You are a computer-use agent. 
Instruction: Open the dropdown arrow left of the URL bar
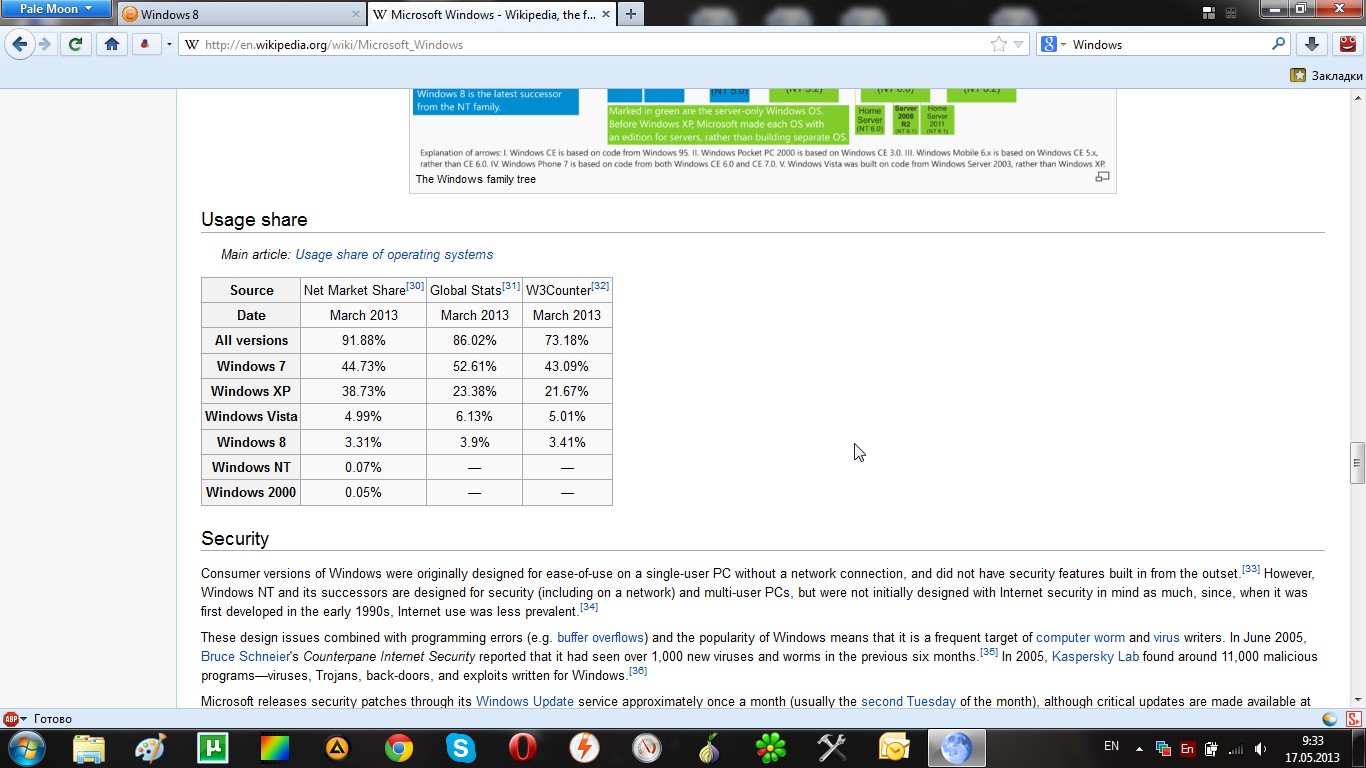point(169,45)
